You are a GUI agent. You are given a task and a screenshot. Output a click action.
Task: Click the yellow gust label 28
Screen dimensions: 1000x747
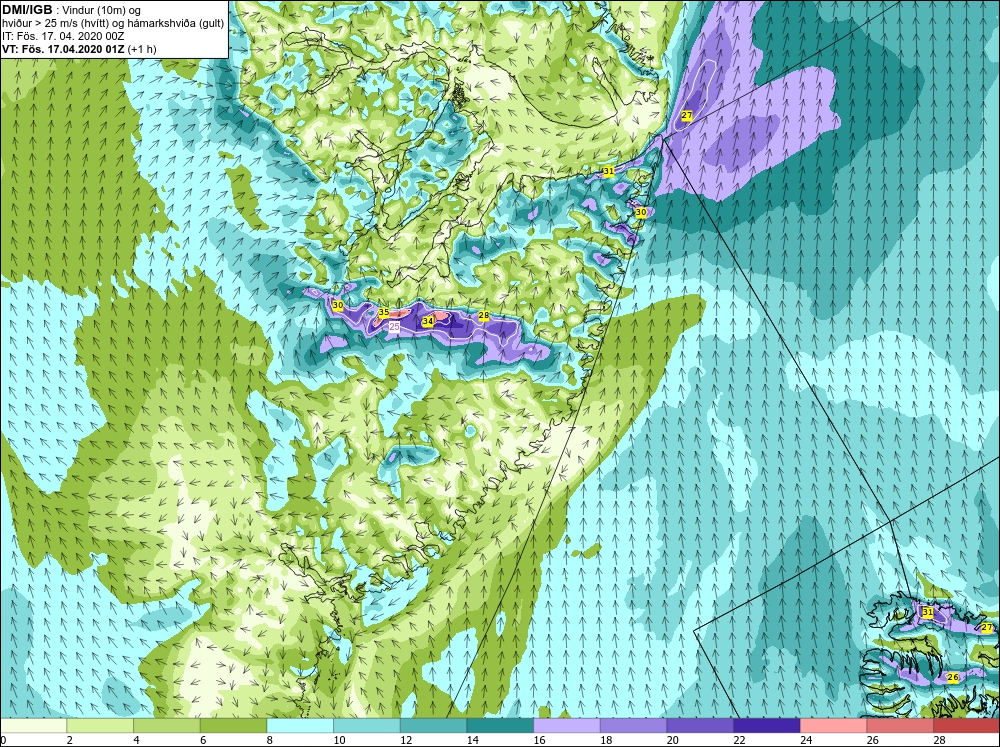click(483, 315)
